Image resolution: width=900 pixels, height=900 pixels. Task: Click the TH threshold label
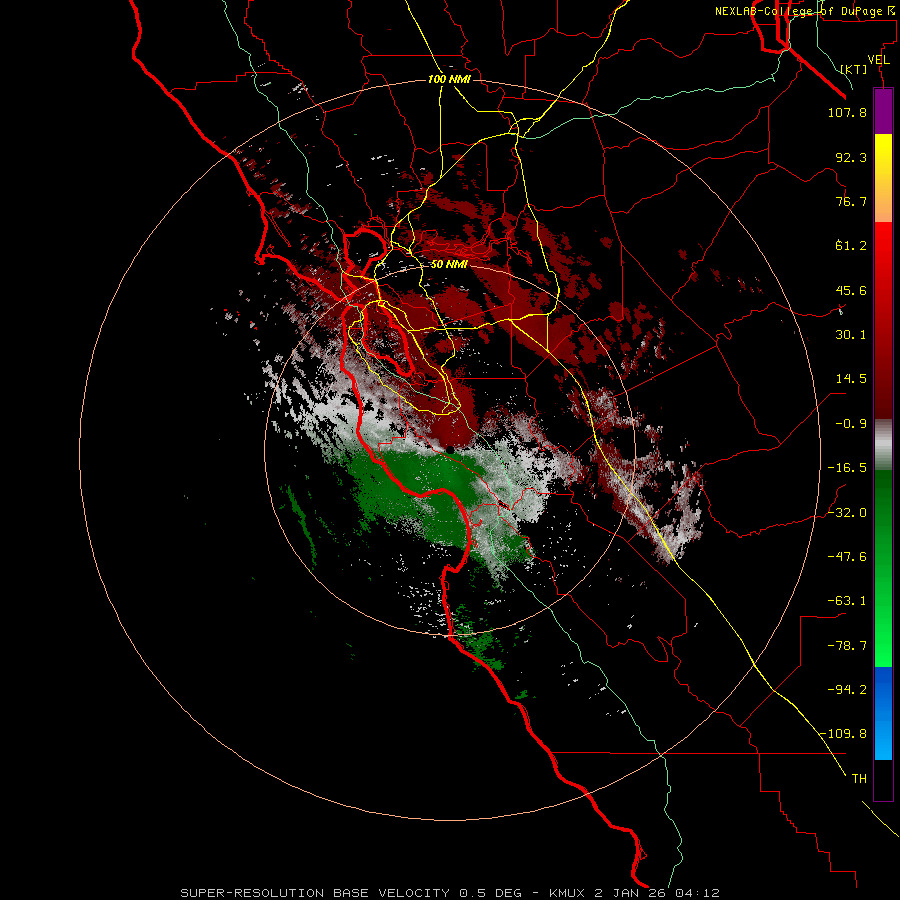coord(859,779)
